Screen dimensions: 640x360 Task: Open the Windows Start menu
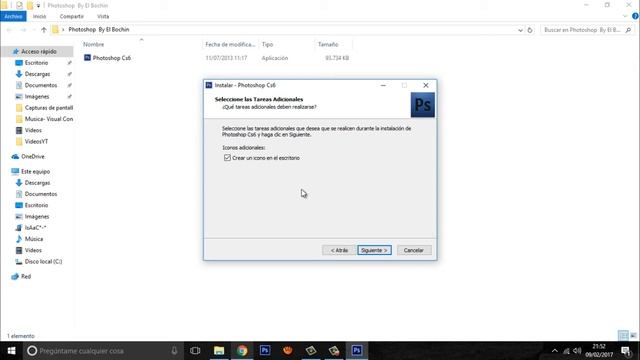click(x=11, y=351)
